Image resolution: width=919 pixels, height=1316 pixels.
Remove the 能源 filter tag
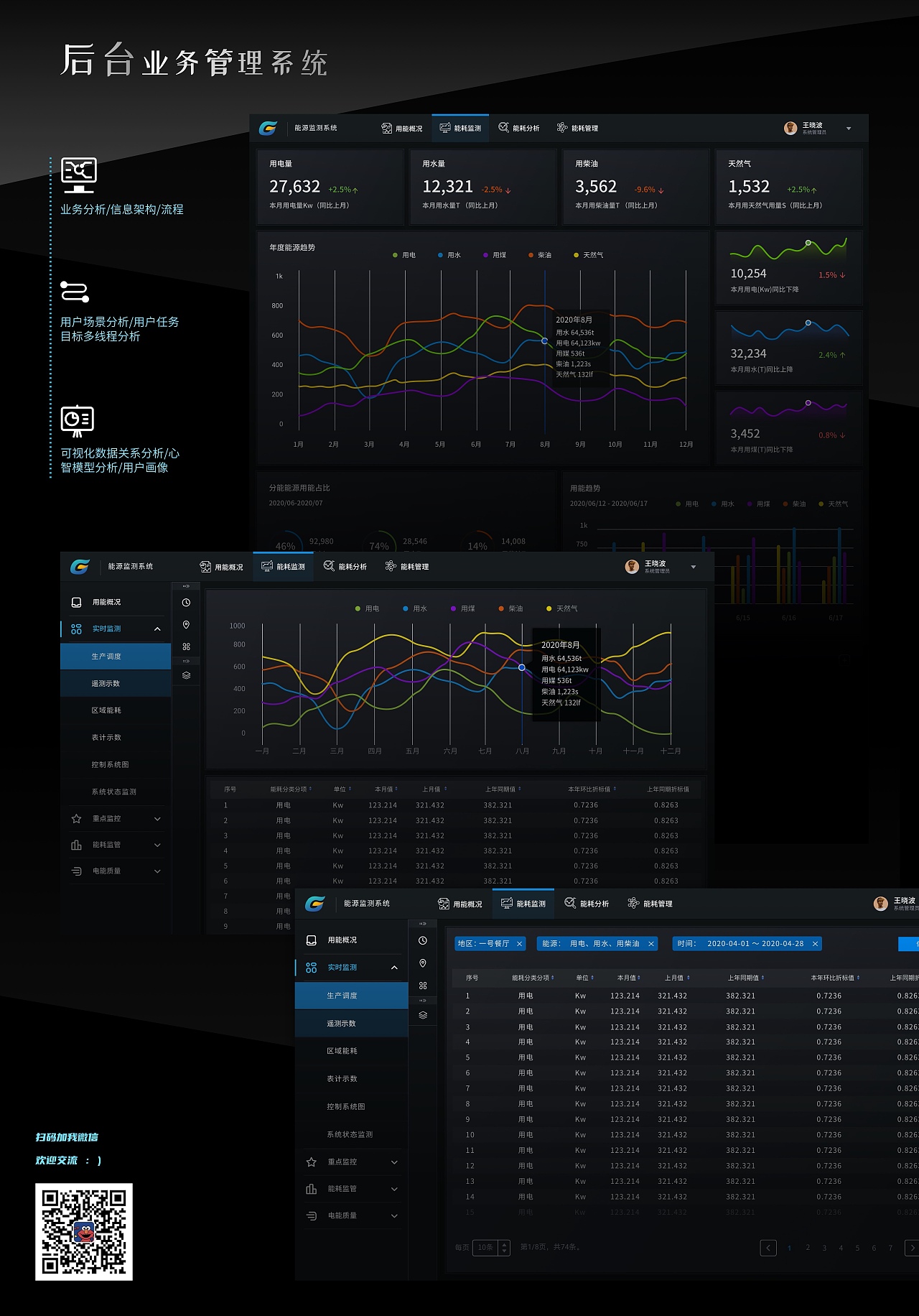click(x=651, y=944)
